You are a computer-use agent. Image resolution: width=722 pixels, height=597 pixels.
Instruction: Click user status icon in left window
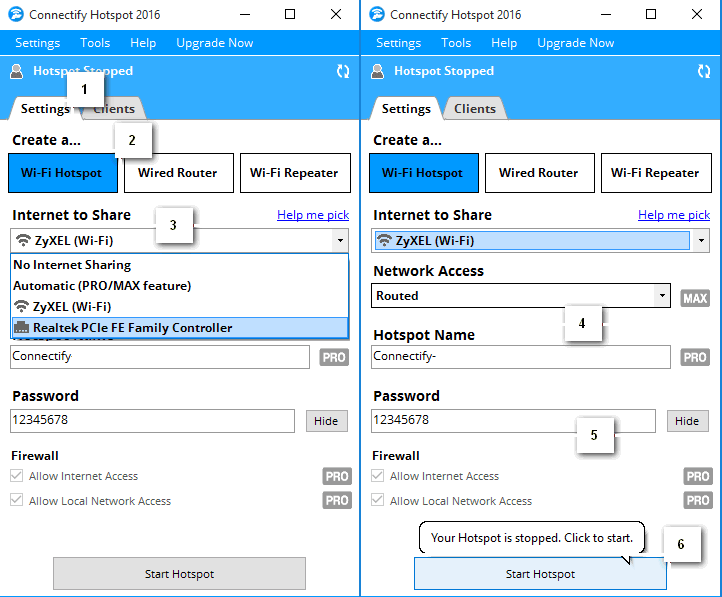pyautogui.click(x=17, y=71)
